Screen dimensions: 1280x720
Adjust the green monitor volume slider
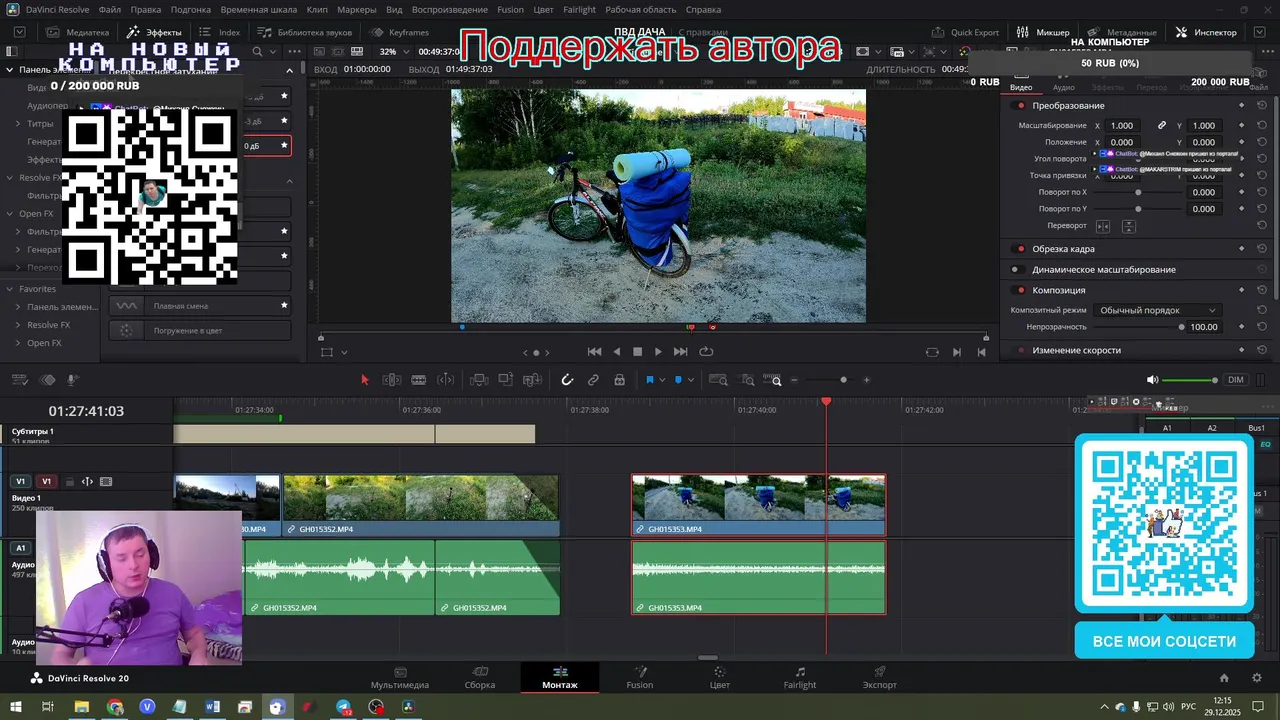point(1189,380)
